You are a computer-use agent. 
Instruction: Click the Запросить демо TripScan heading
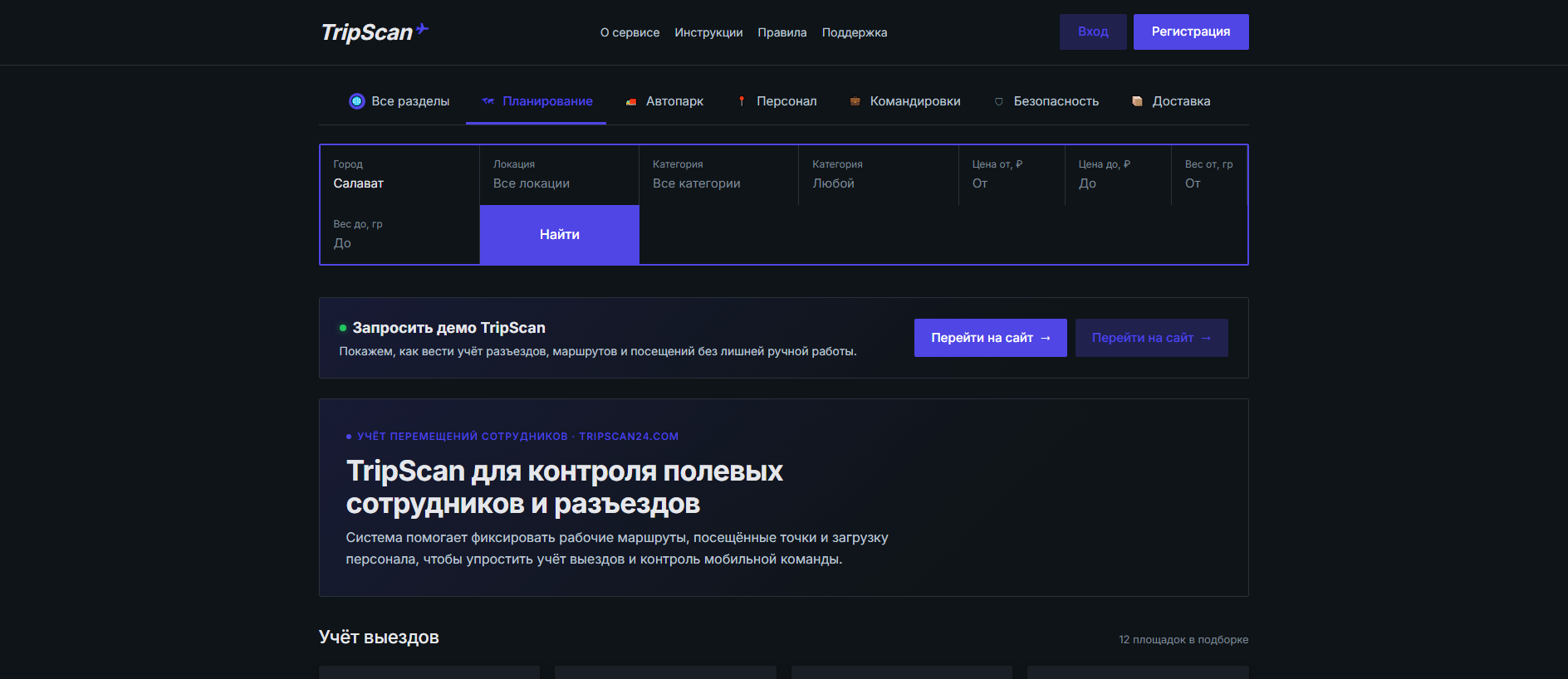coord(448,328)
